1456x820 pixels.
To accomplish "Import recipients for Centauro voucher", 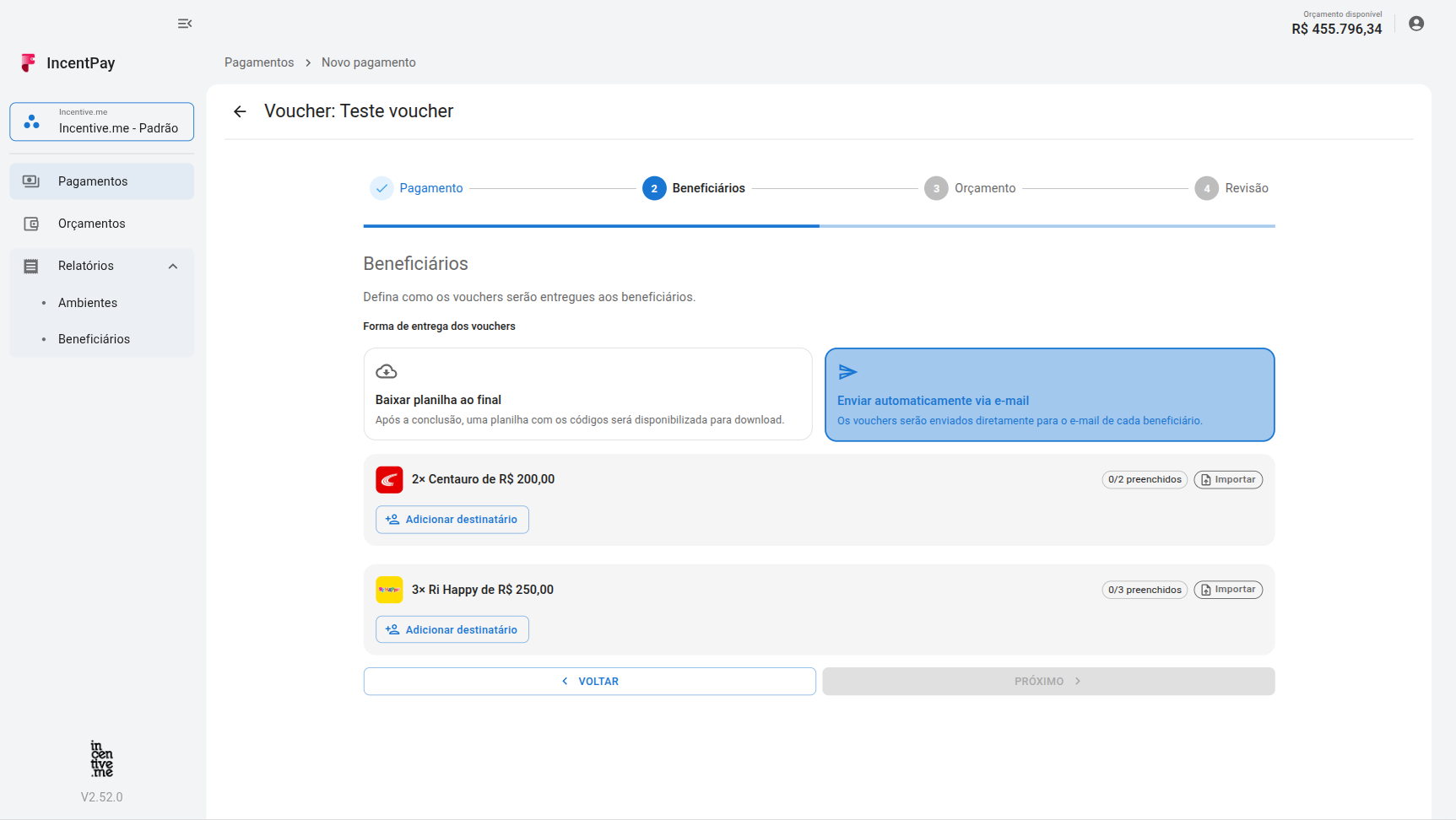I will (1228, 479).
